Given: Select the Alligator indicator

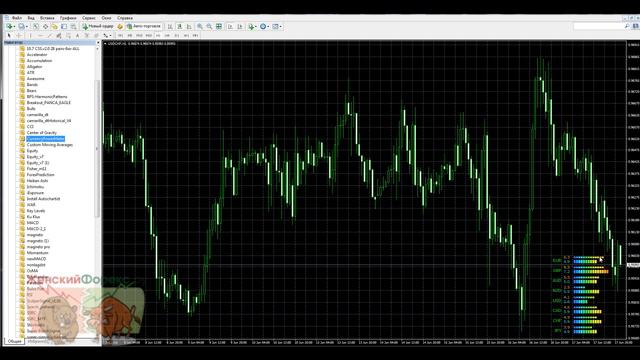Looking at the screenshot, I should point(34,67).
